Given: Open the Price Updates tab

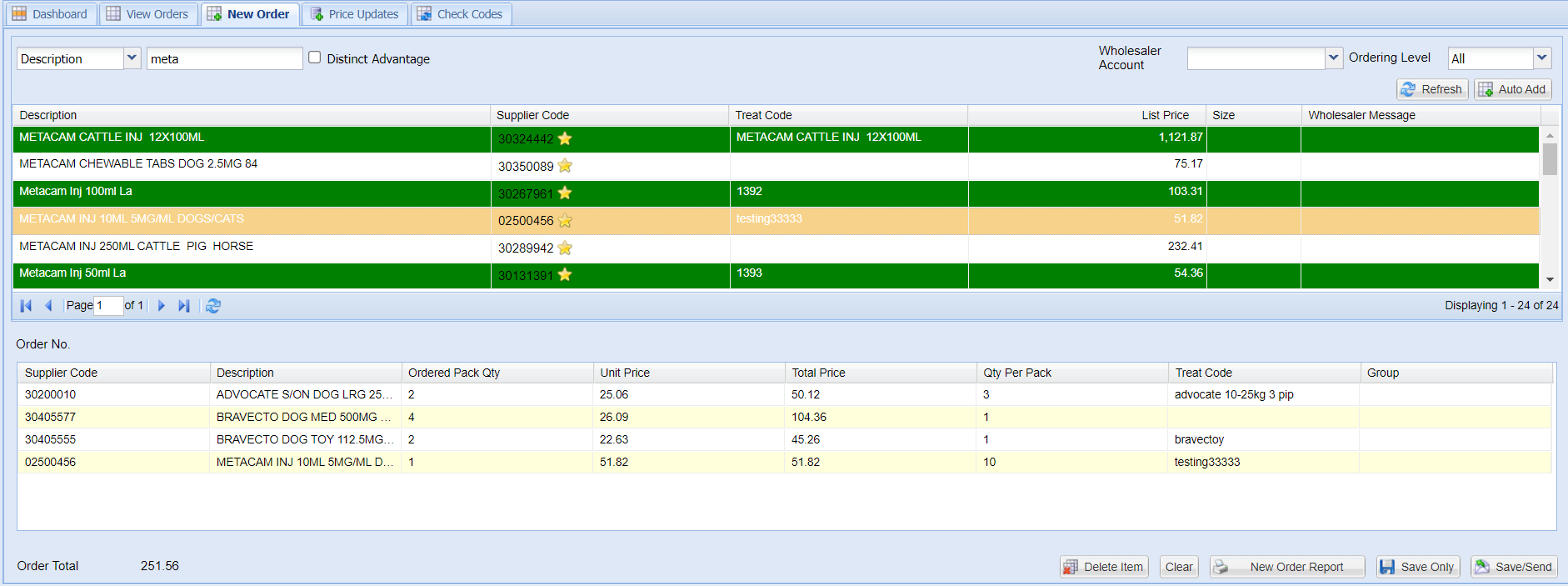Looking at the screenshot, I should pyautogui.click(x=355, y=14).
